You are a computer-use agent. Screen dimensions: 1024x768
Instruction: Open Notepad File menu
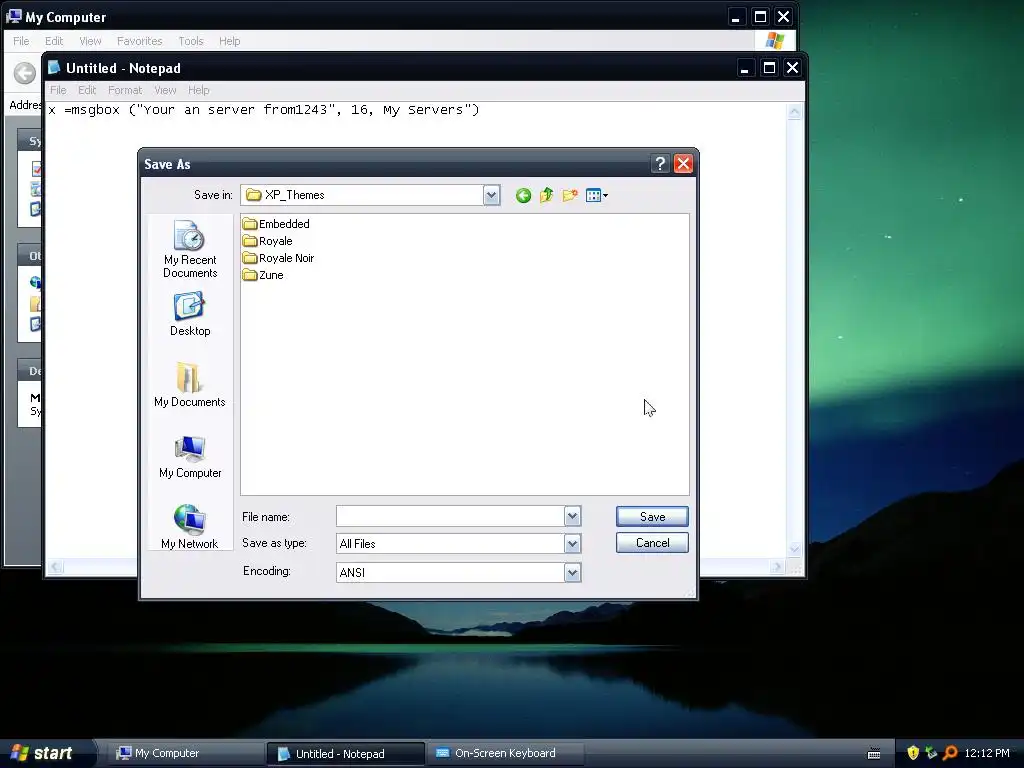[58, 90]
